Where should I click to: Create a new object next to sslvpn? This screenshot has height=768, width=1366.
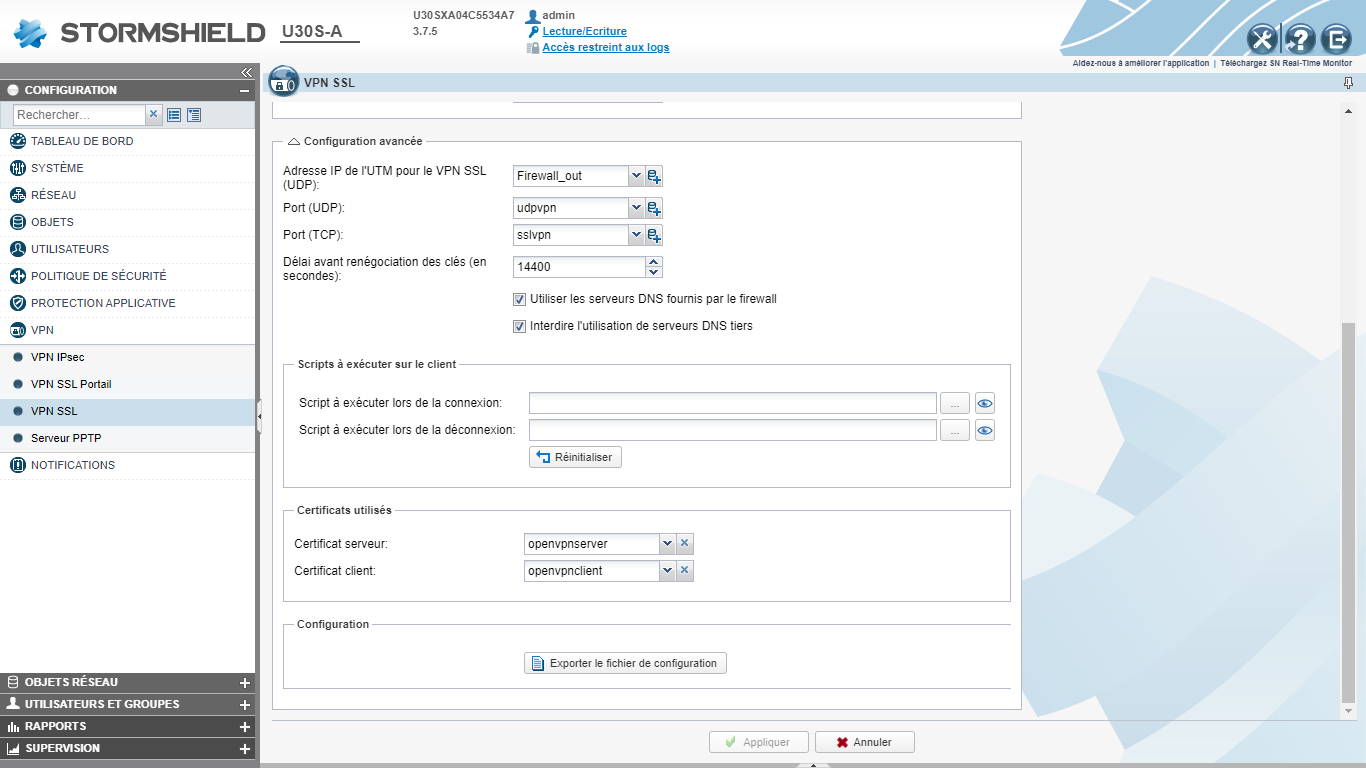(x=654, y=235)
